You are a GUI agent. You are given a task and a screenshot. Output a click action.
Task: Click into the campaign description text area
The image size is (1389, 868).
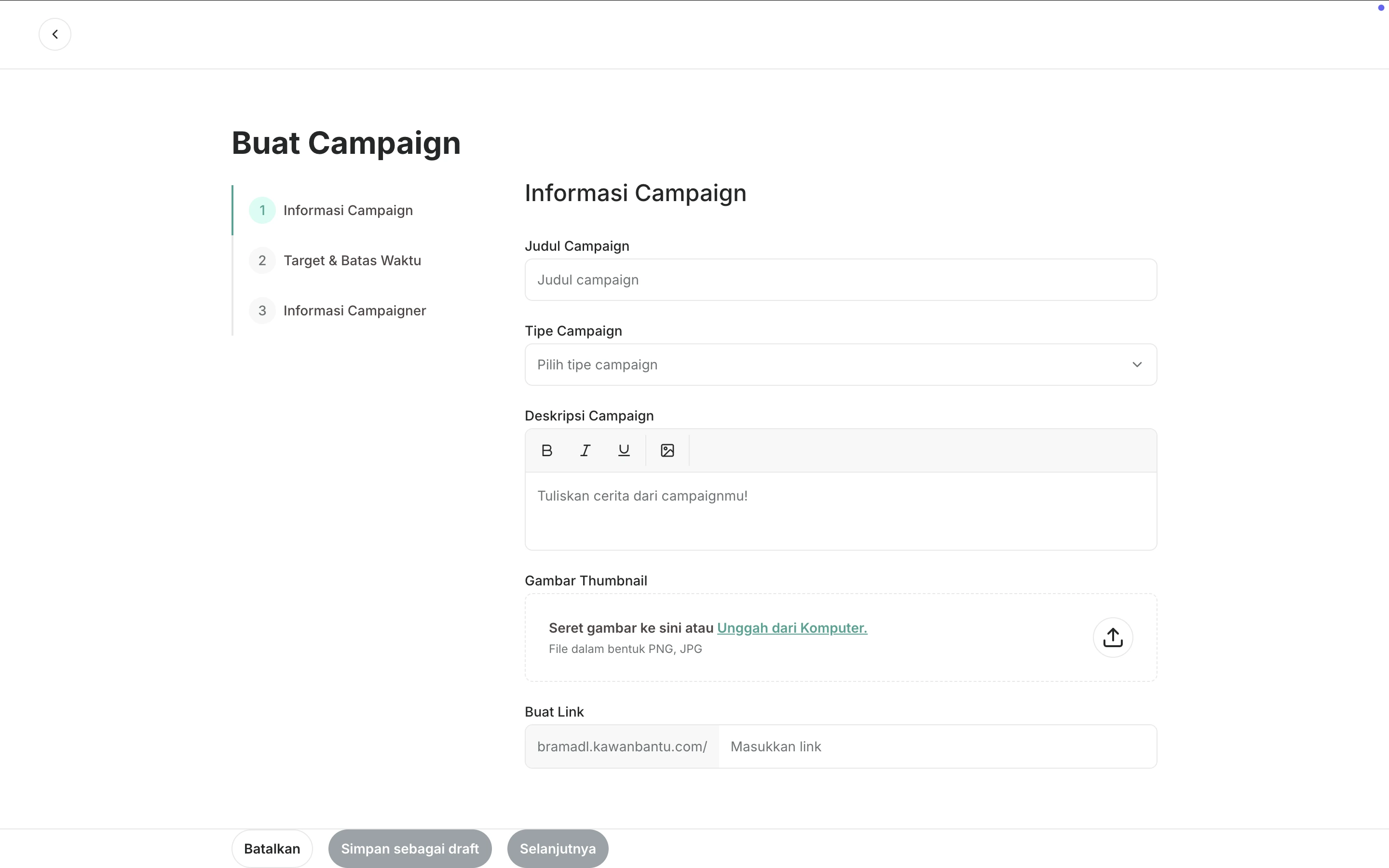(x=841, y=511)
